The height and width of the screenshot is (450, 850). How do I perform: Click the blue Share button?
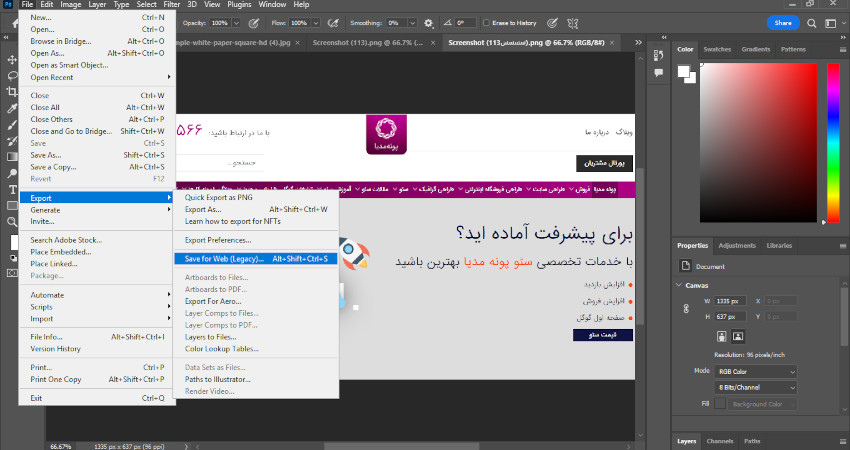(783, 23)
